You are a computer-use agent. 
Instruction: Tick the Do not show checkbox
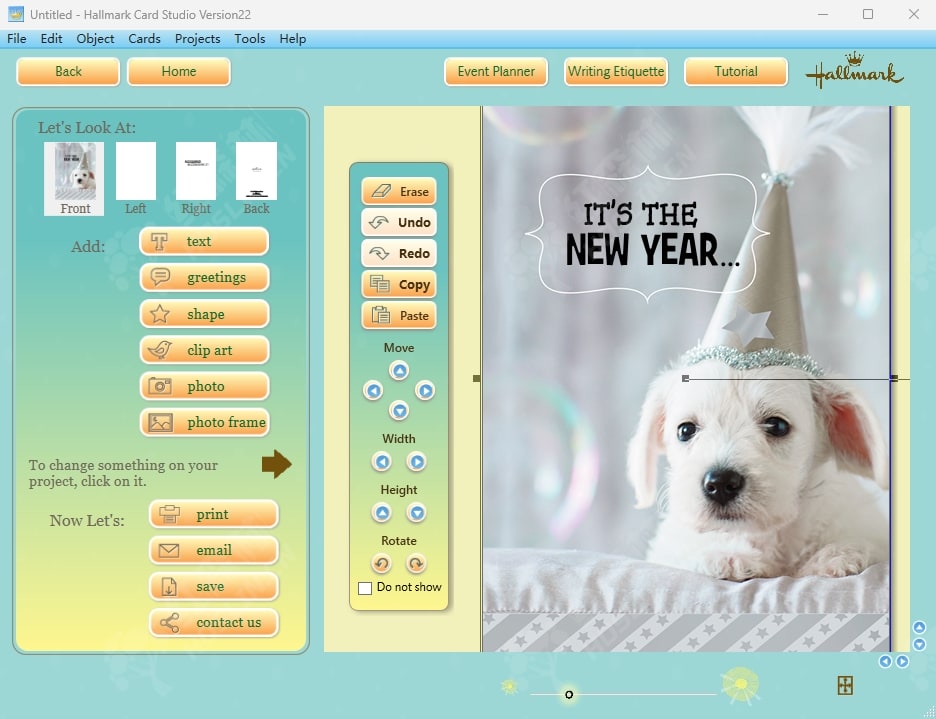(365, 588)
